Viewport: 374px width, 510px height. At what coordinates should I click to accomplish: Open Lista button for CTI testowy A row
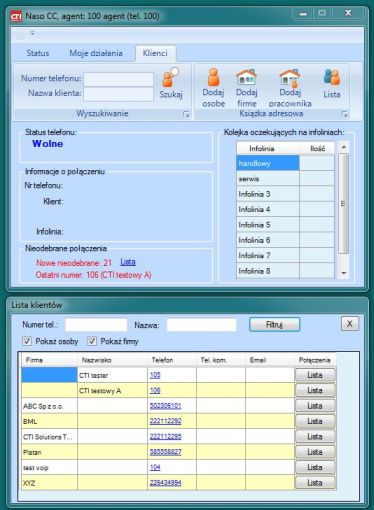pyautogui.click(x=315, y=390)
